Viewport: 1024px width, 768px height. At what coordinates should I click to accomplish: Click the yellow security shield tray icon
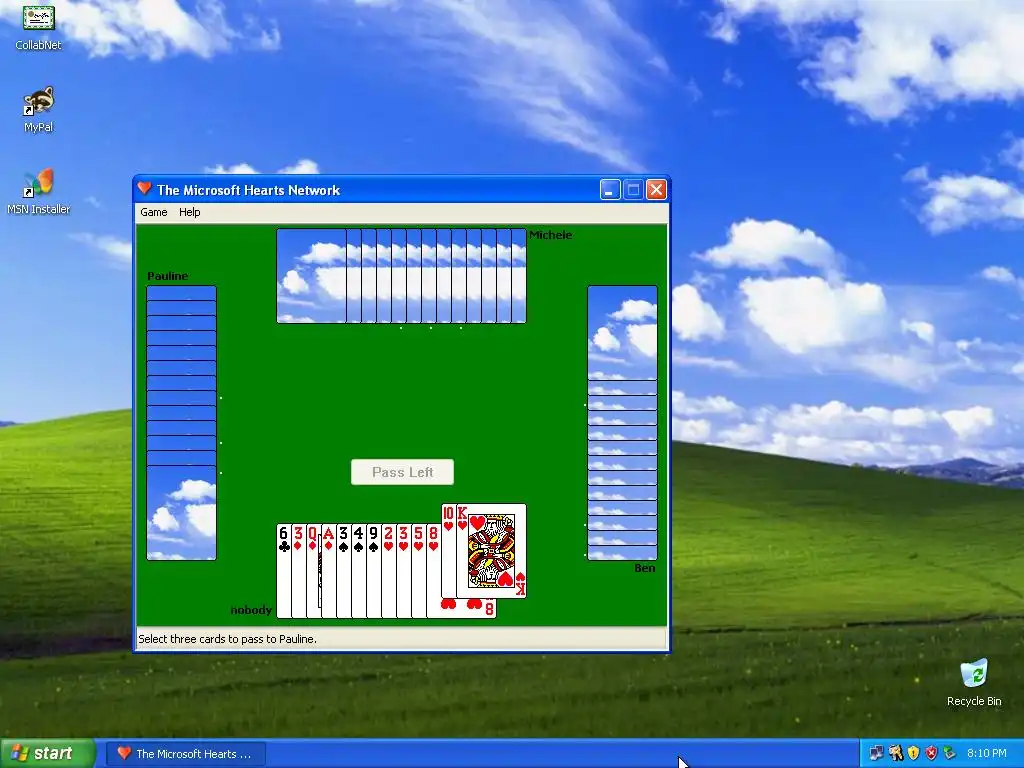914,754
